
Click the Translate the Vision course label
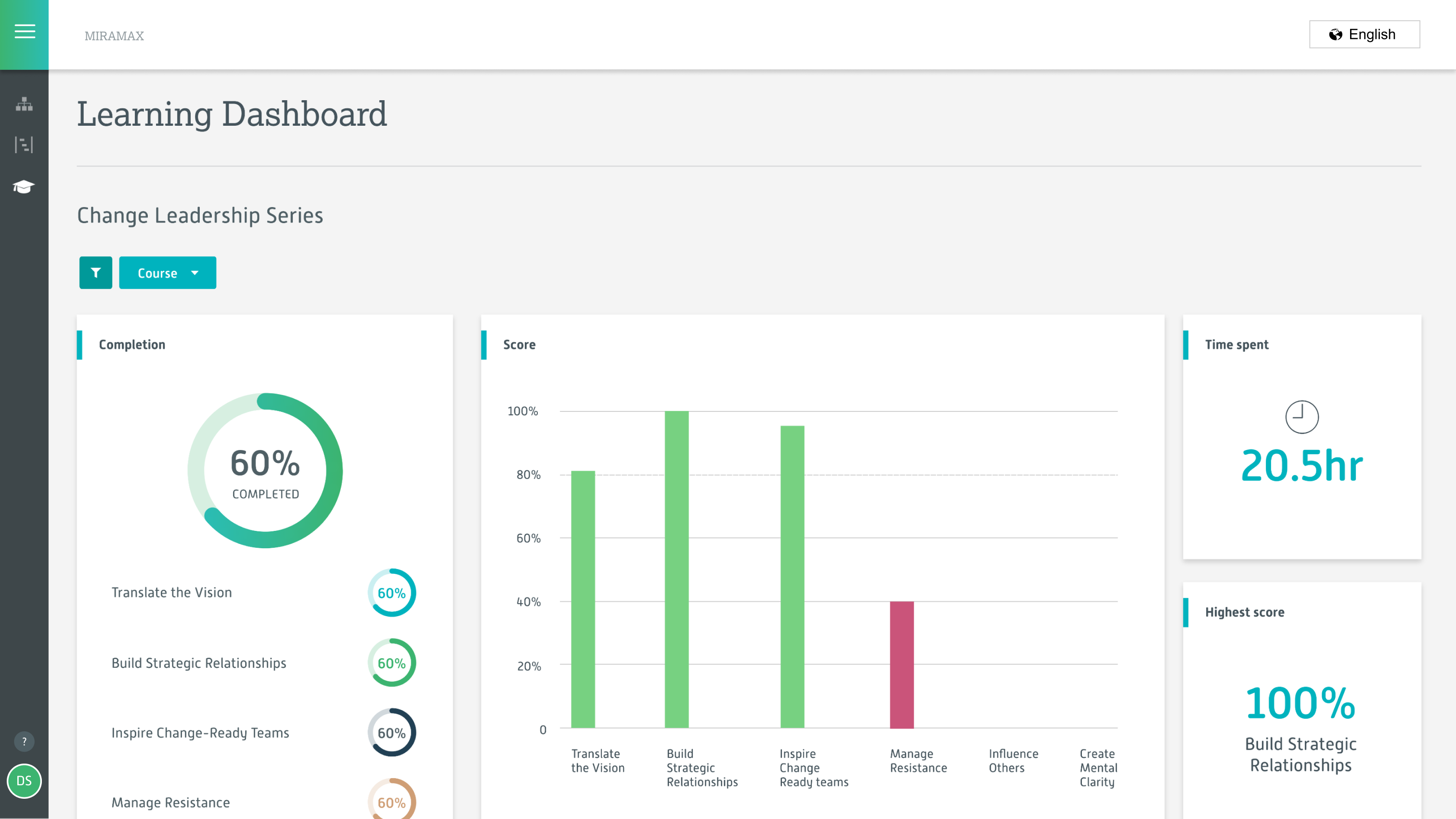171,592
